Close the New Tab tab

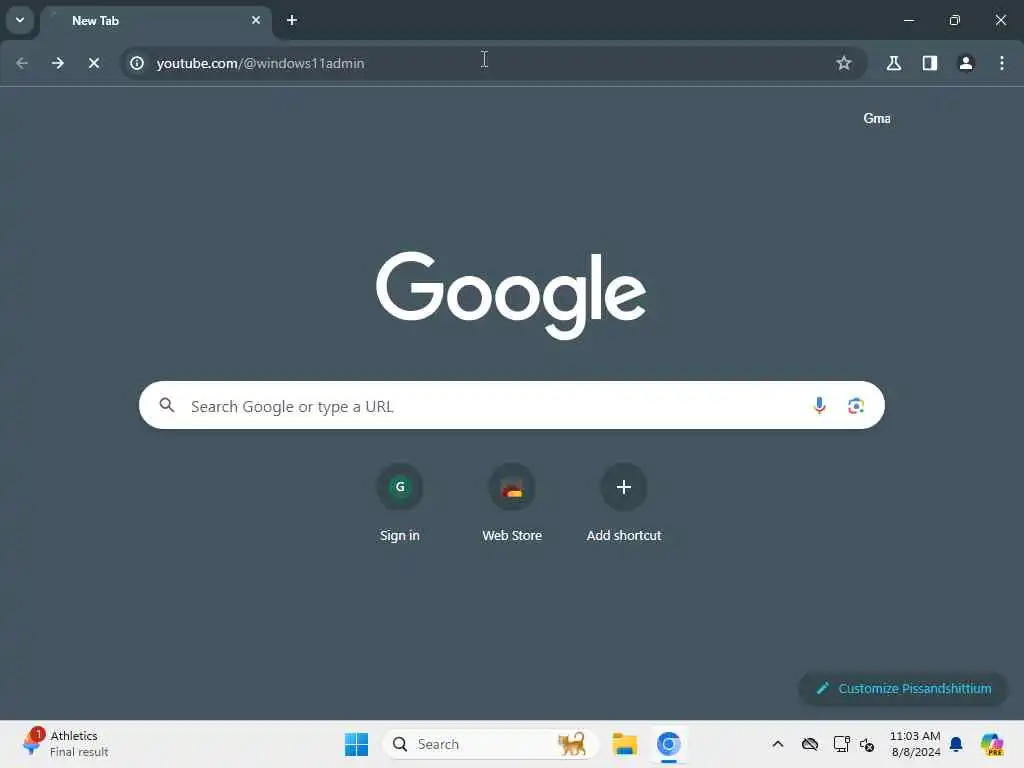point(256,20)
